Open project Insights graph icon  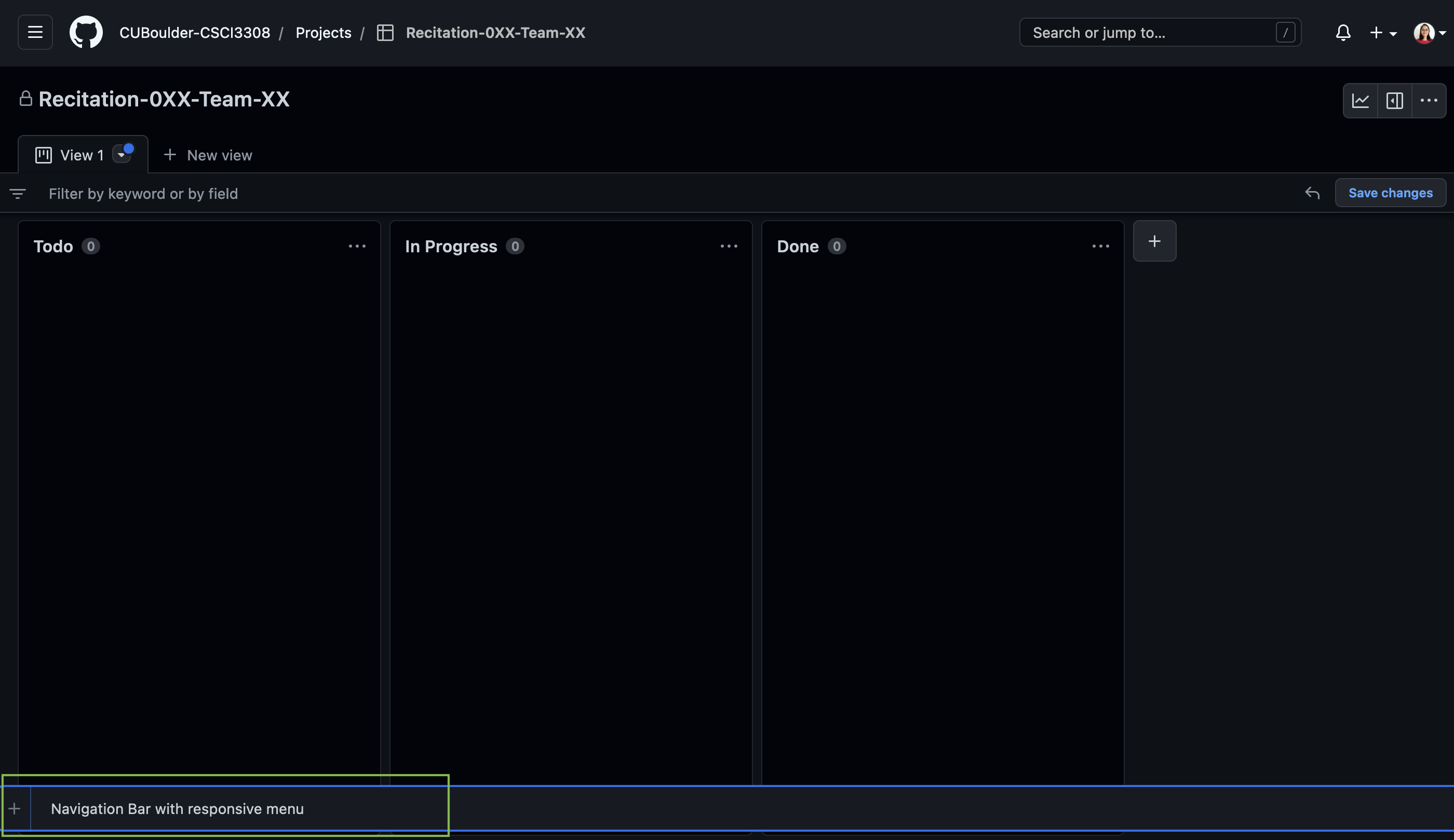(x=1360, y=100)
